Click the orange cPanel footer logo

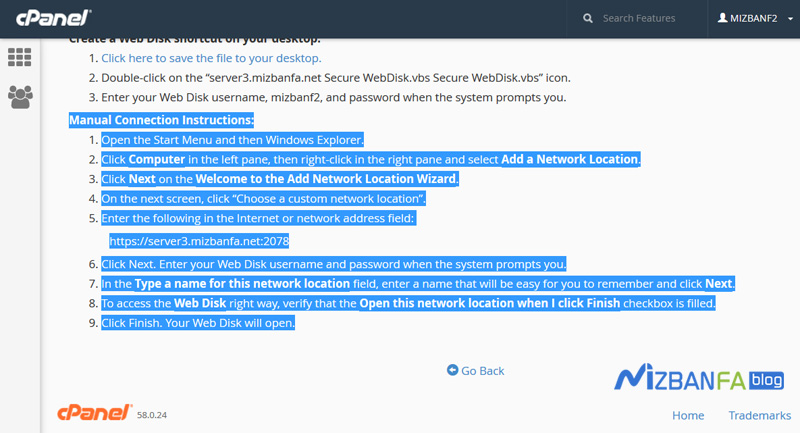point(95,413)
